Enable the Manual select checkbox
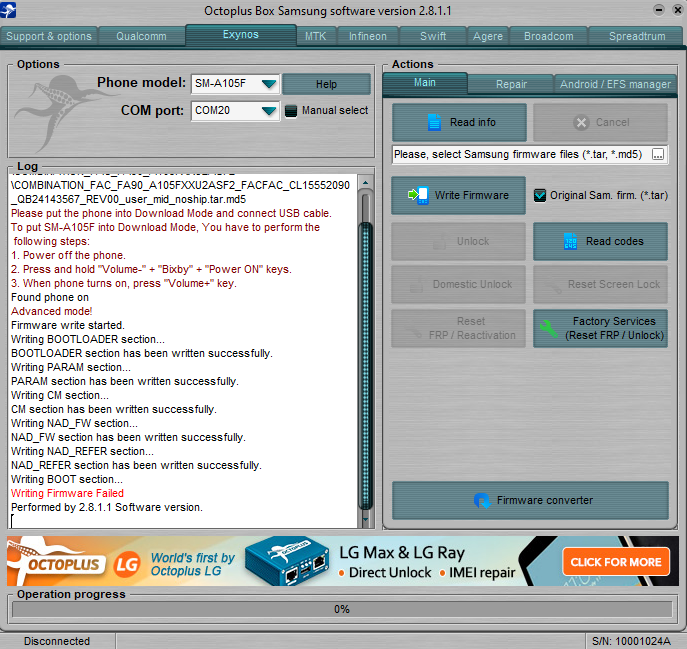Screen dimensions: 687x649 click(290, 110)
